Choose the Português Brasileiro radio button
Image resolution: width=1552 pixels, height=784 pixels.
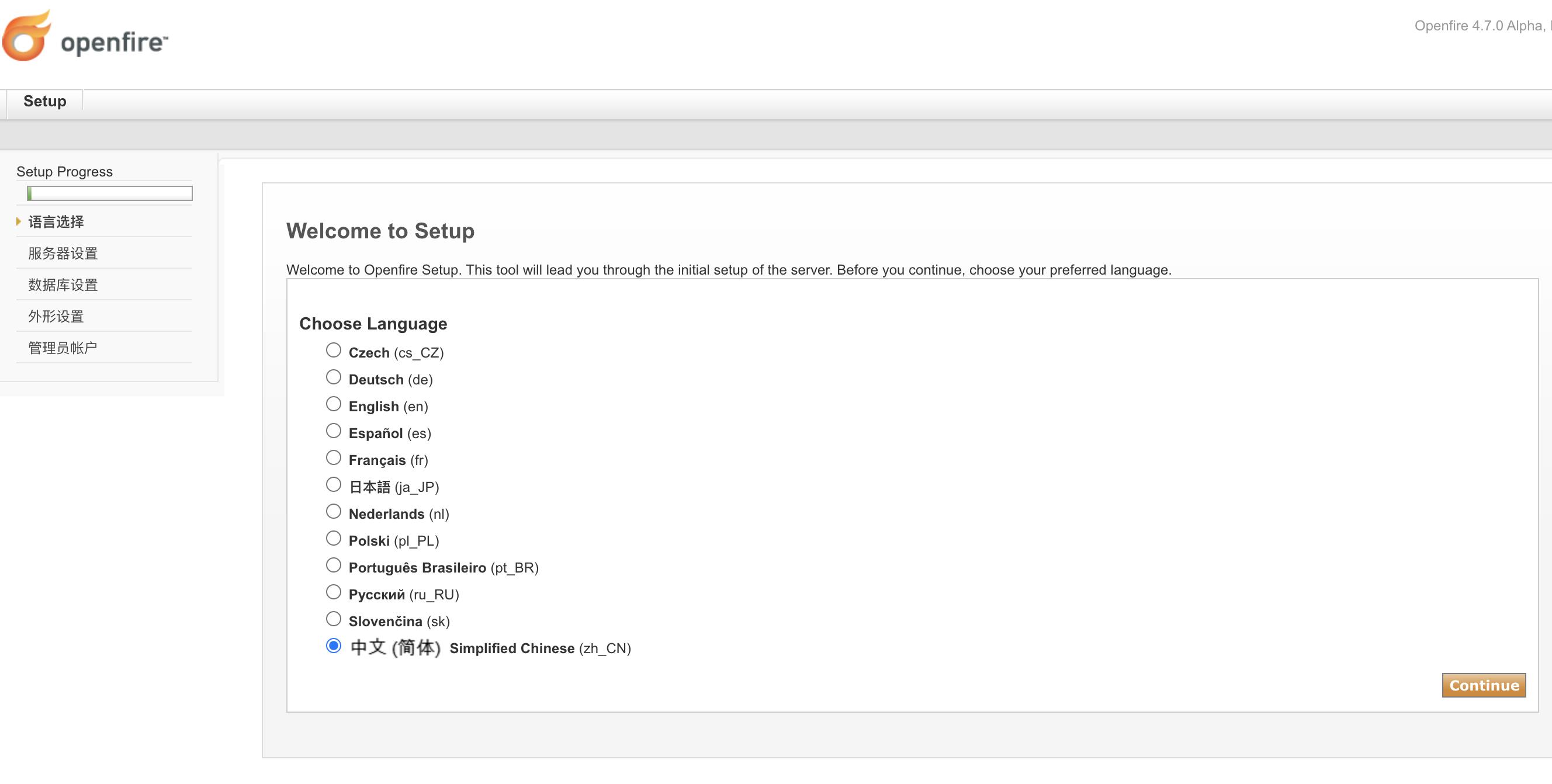333,565
